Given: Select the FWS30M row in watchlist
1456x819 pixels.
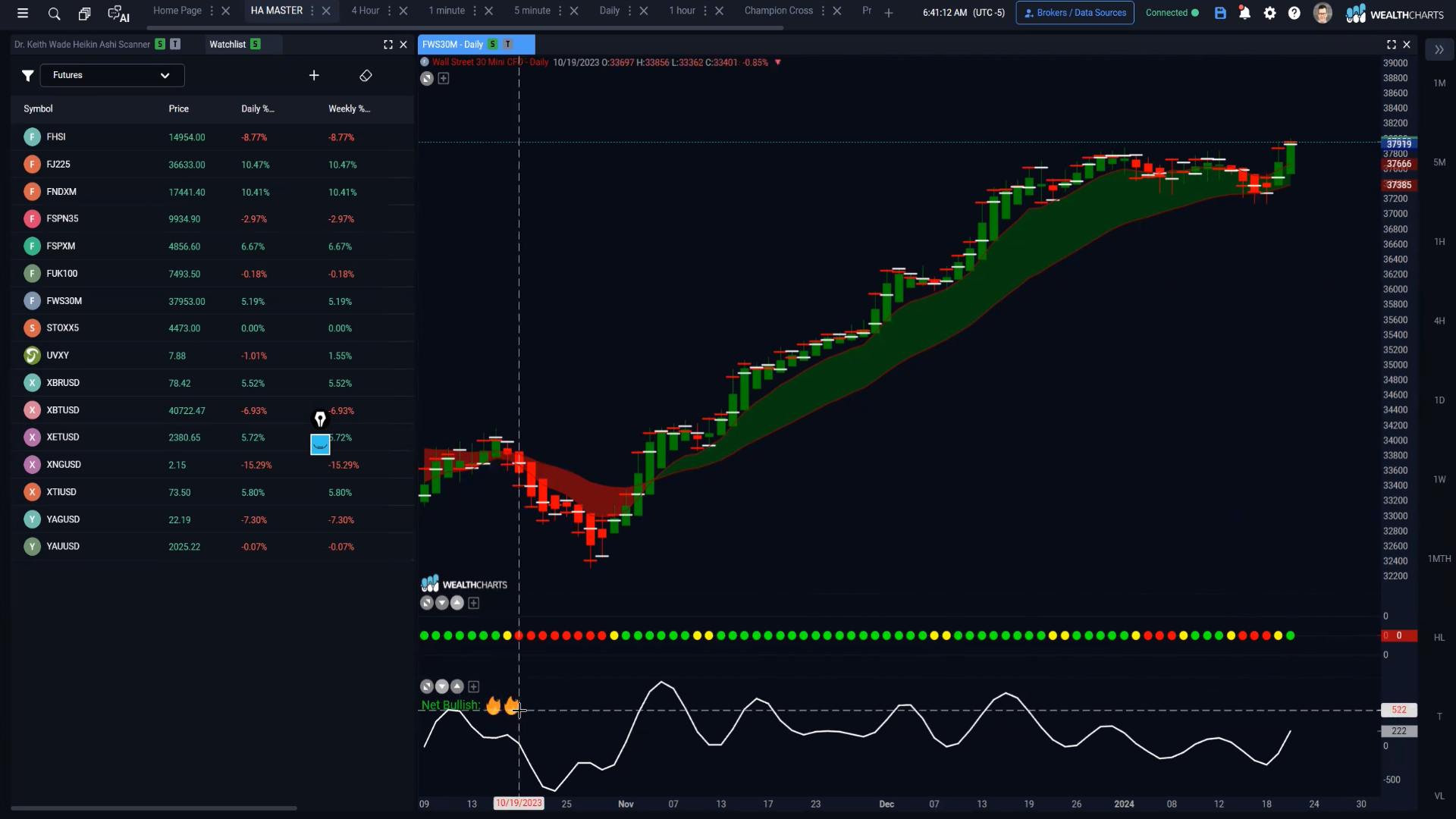Looking at the screenshot, I should (x=213, y=301).
